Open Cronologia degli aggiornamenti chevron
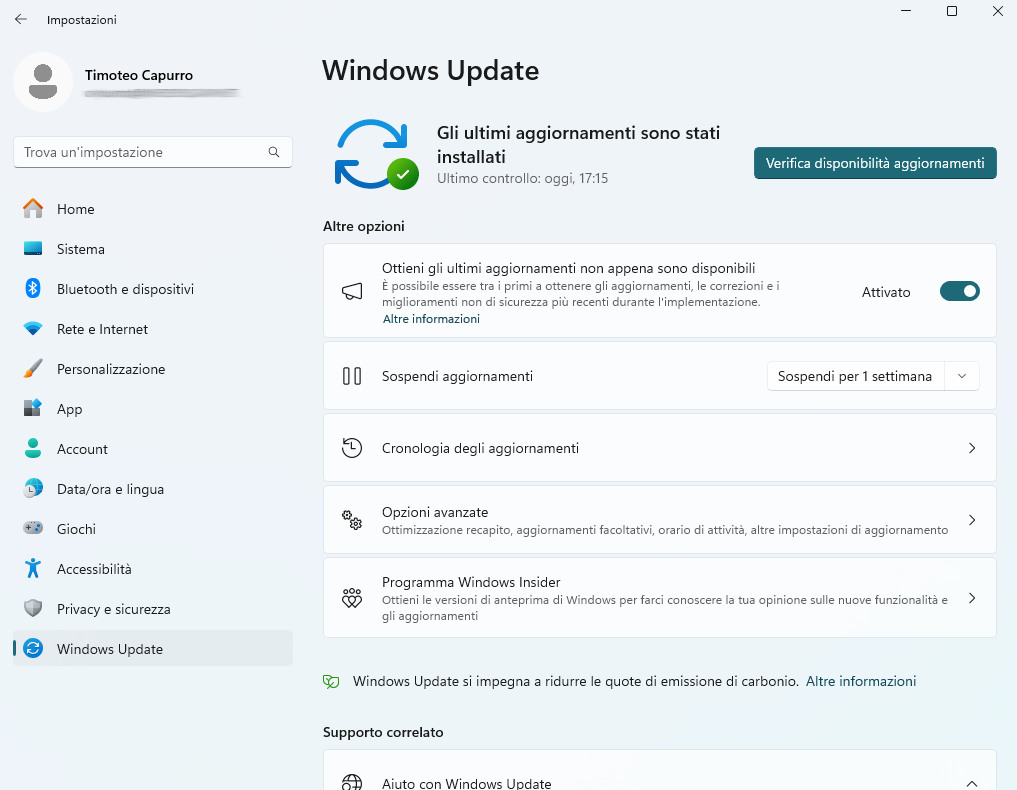 click(x=972, y=448)
